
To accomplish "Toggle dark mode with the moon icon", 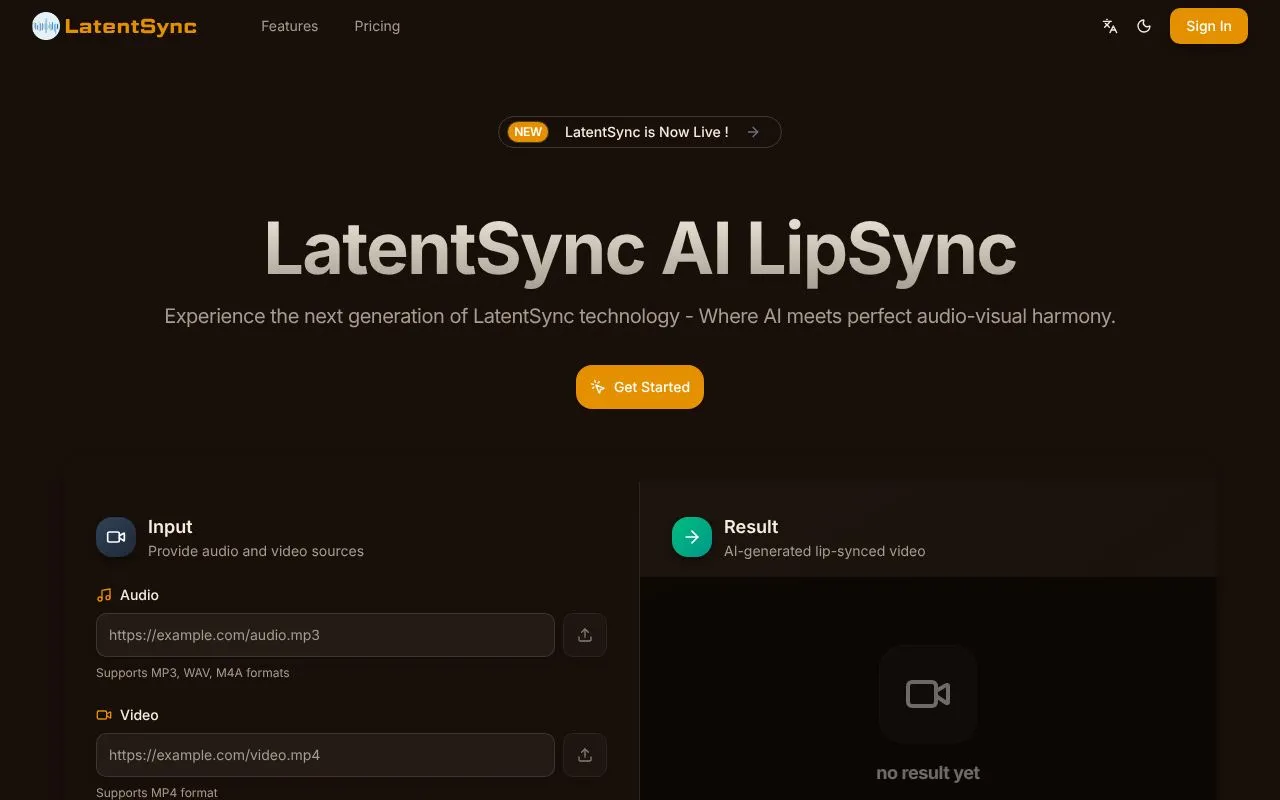I will point(1144,26).
